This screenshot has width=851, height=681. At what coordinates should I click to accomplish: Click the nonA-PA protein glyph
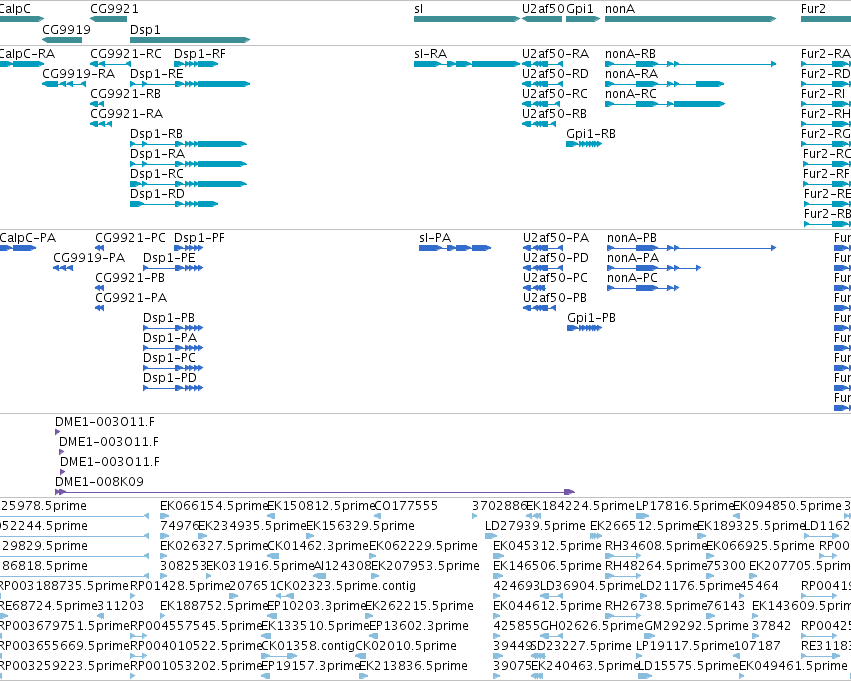(654, 268)
